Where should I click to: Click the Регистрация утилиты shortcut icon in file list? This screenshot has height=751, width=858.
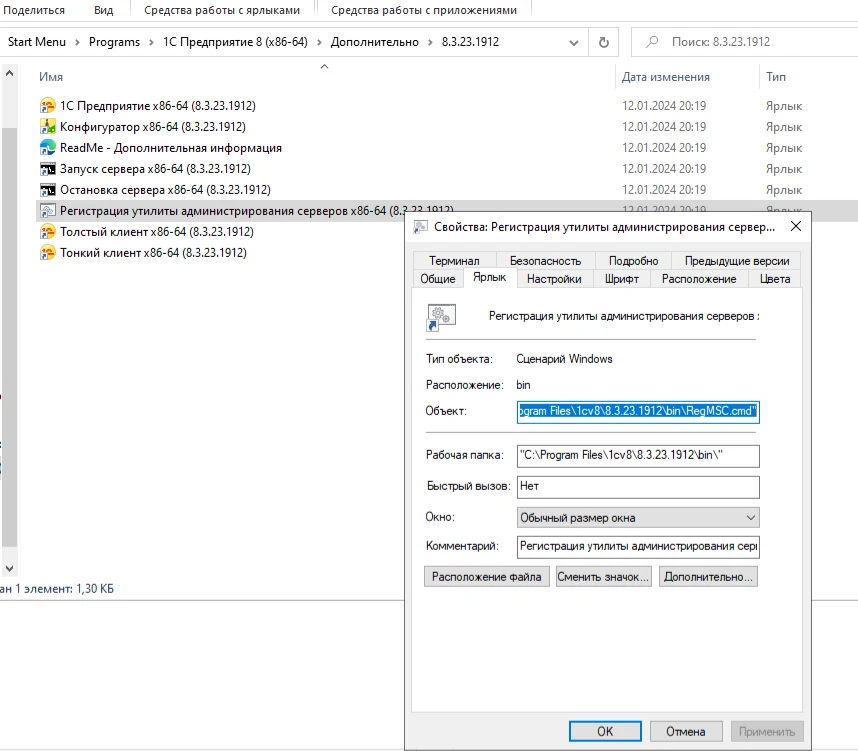coord(48,211)
